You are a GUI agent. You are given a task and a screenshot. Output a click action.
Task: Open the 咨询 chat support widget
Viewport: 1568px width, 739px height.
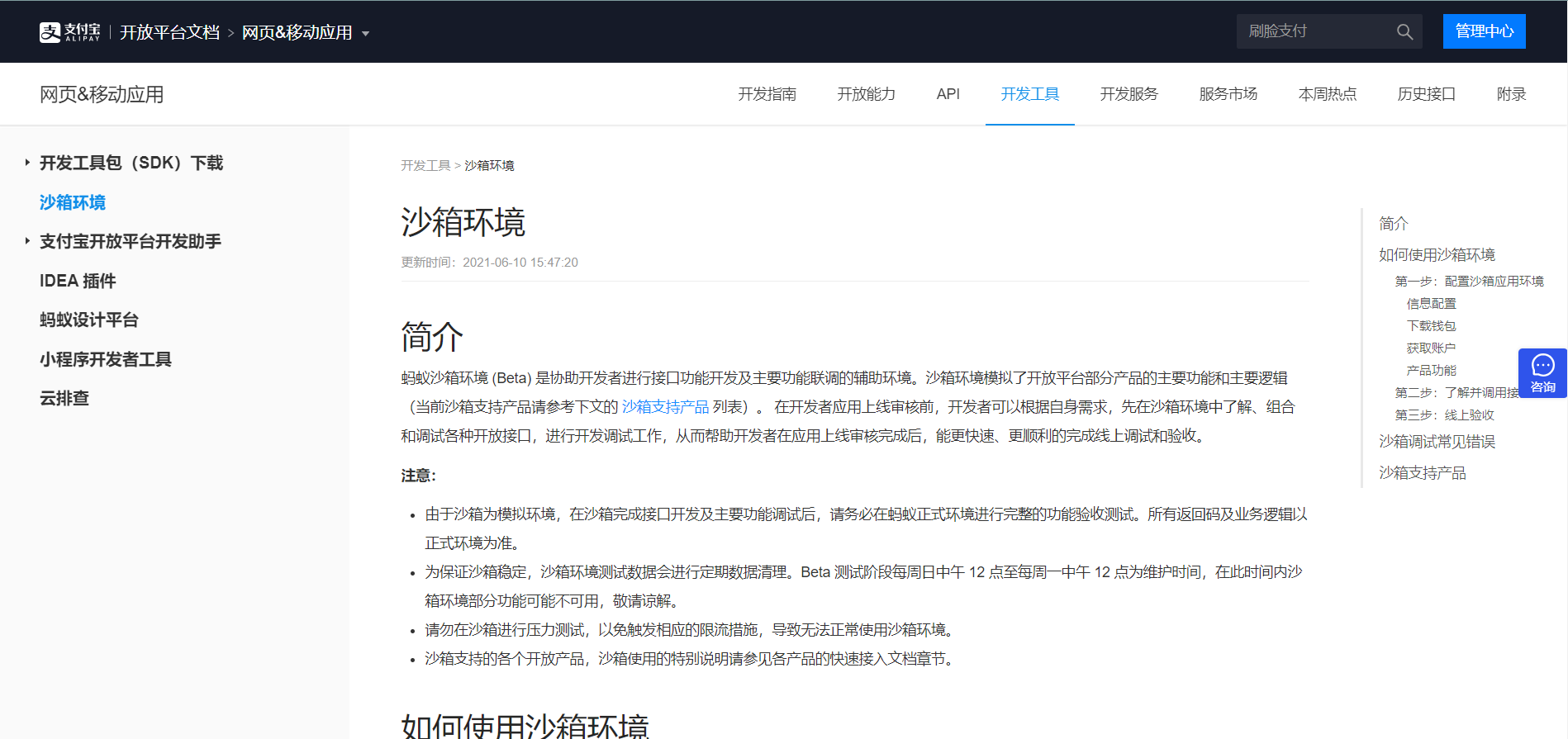(1542, 373)
